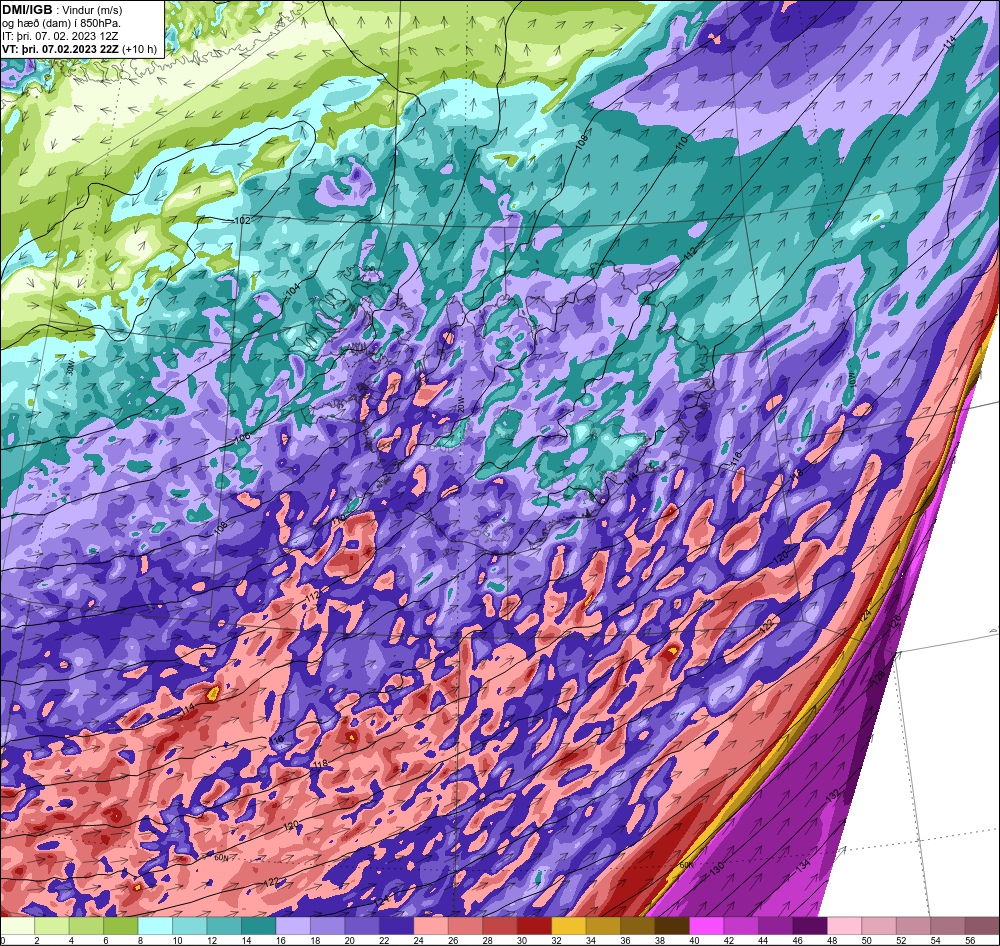The height and width of the screenshot is (946, 1000).
Task: Click the 50–52 m/s dusty pink legend swatch
Action: [879, 926]
